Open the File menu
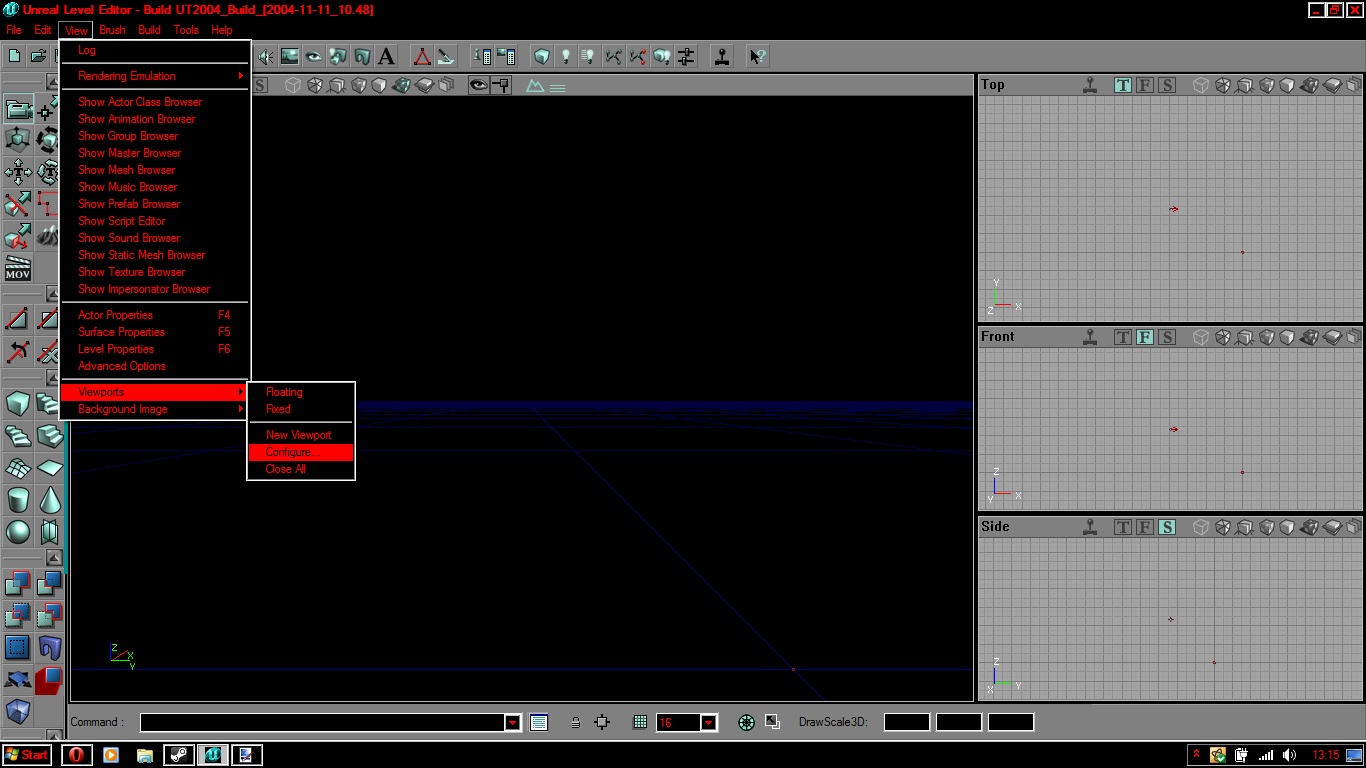The height and width of the screenshot is (768, 1366). pos(14,30)
